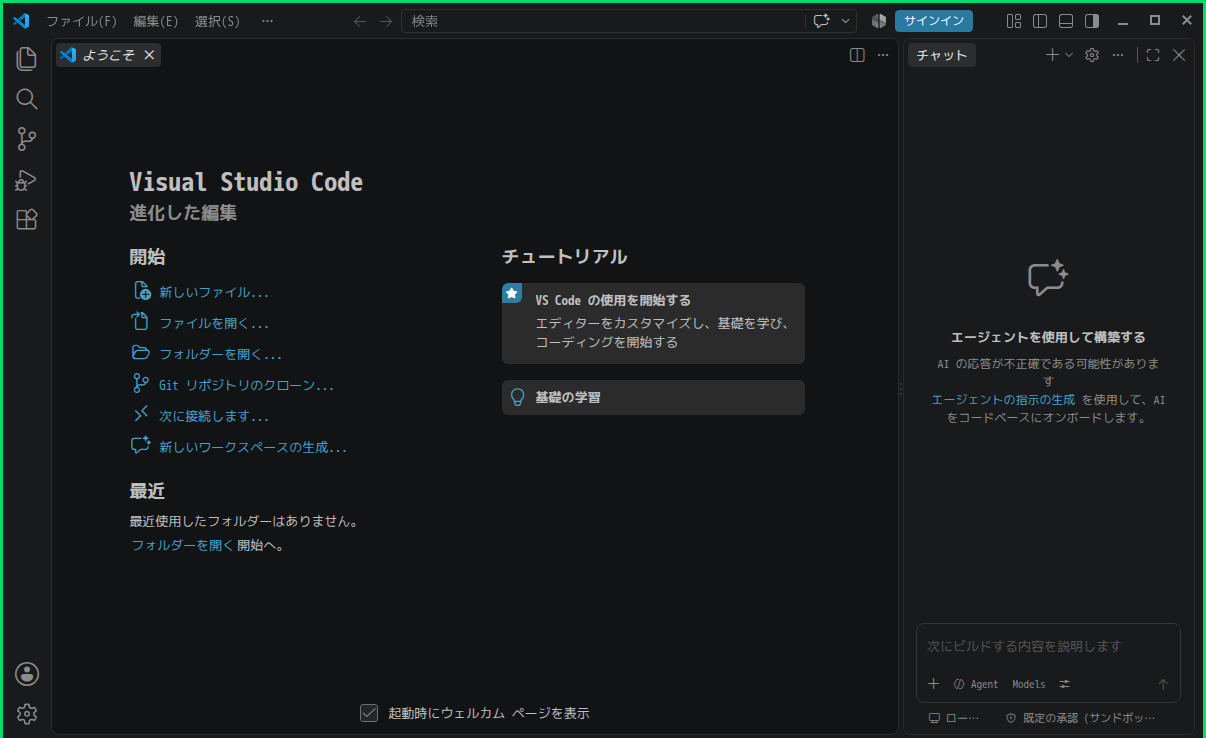Click the 進化した編集 subtitle

(183, 213)
